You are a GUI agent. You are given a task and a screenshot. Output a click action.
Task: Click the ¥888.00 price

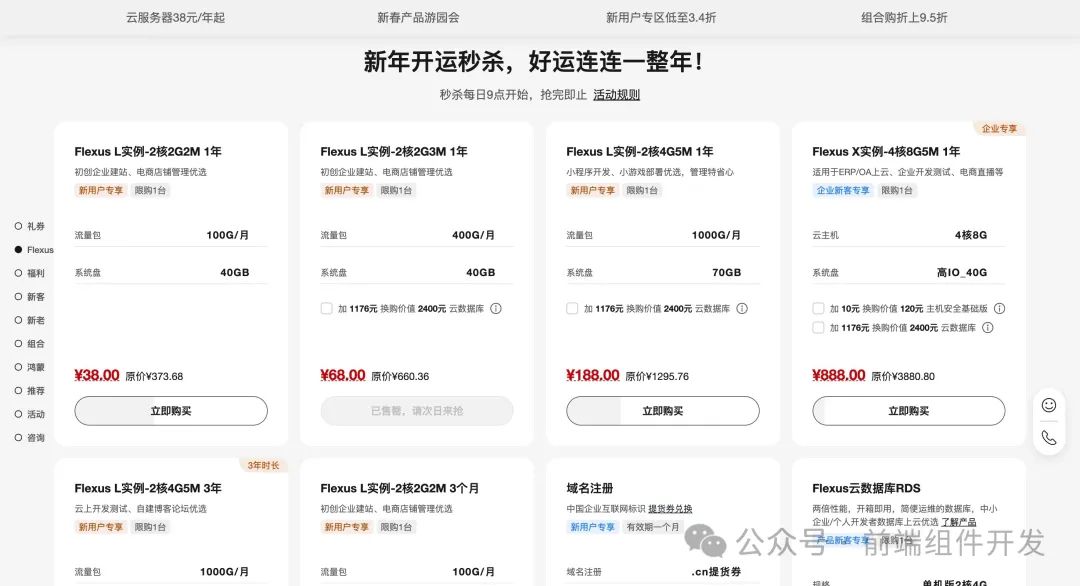point(839,375)
